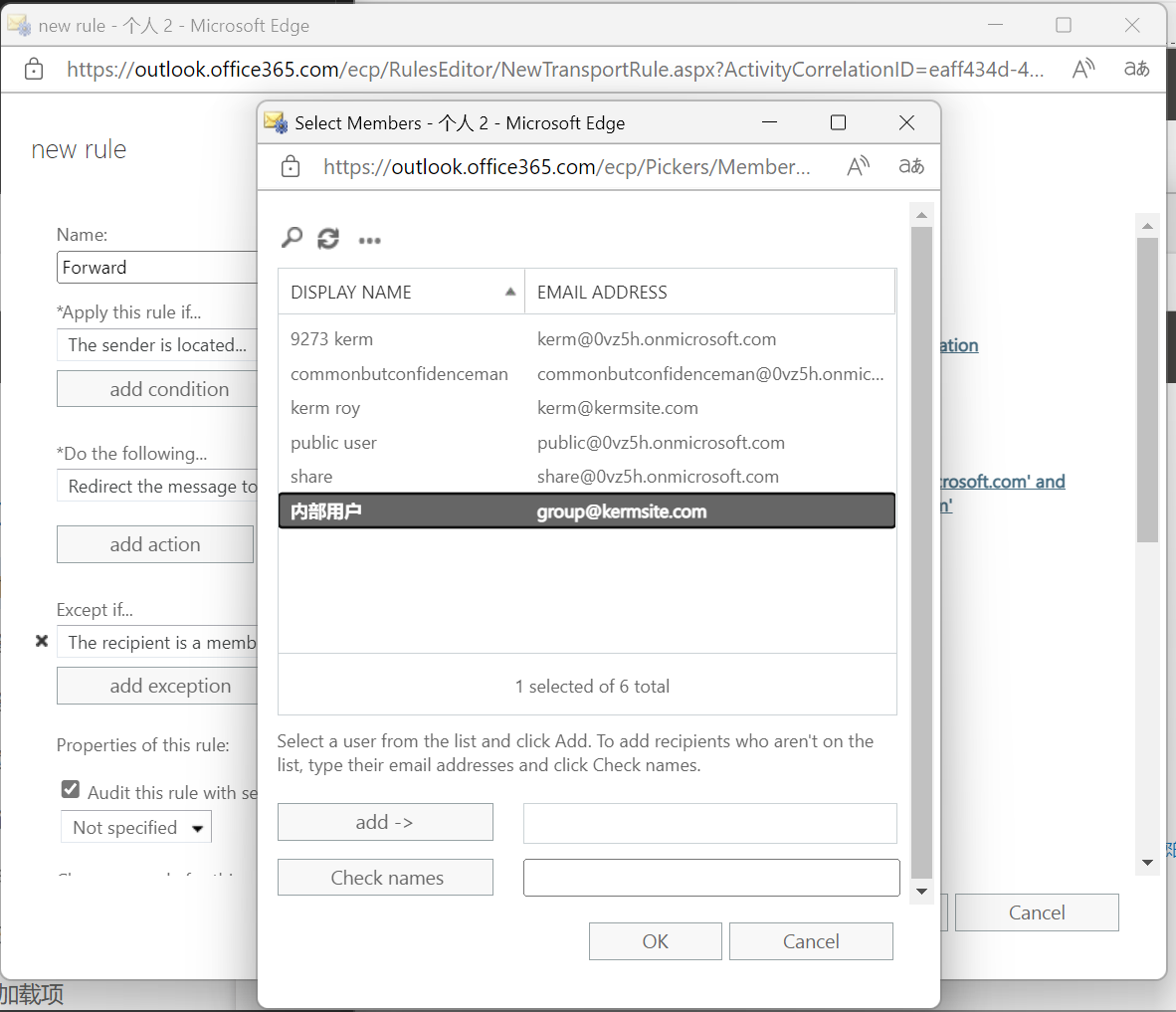Click translate icon in Select Members address bar
Screen dimensions: 1176x1012
pos(911,167)
